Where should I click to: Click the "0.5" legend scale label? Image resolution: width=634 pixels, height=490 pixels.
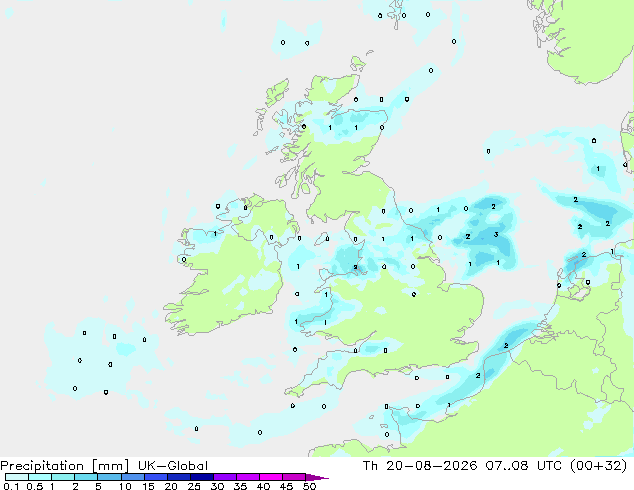pyautogui.click(x=35, y=486)
